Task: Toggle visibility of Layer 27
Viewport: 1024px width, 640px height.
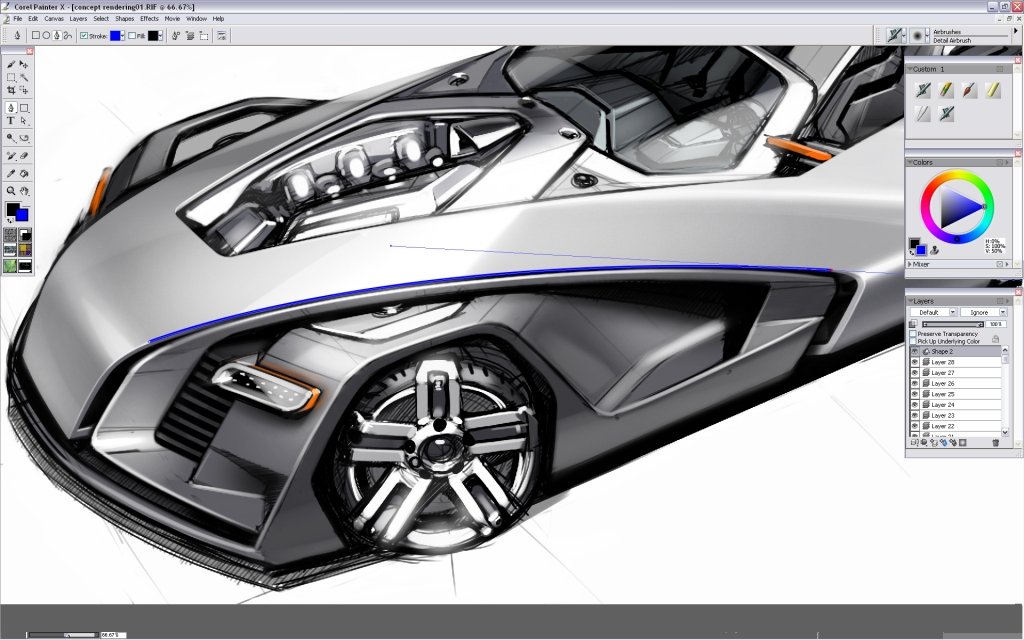Action: coord(914,373)
